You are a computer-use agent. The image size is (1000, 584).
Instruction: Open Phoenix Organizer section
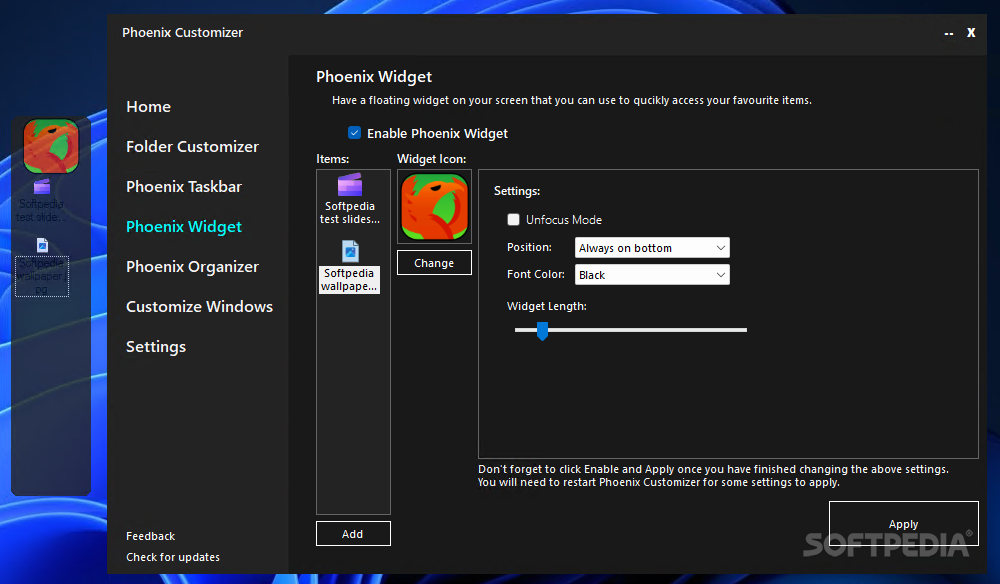pos(192,266)
